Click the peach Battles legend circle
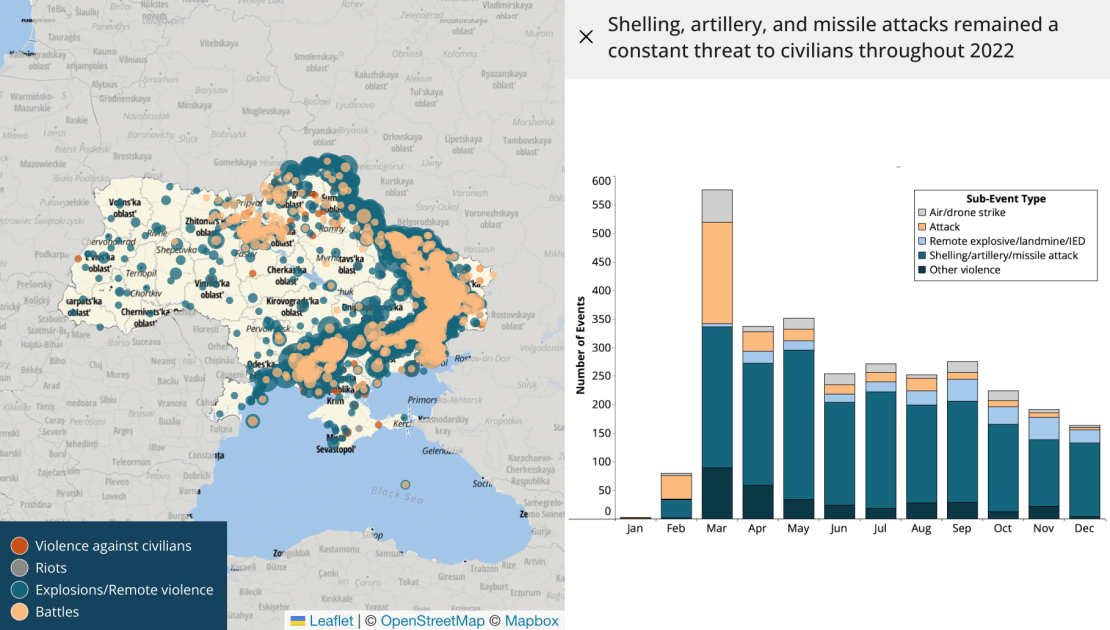Image resolution: width=1110 pixels, height=630 pixels. click(19, 612)
